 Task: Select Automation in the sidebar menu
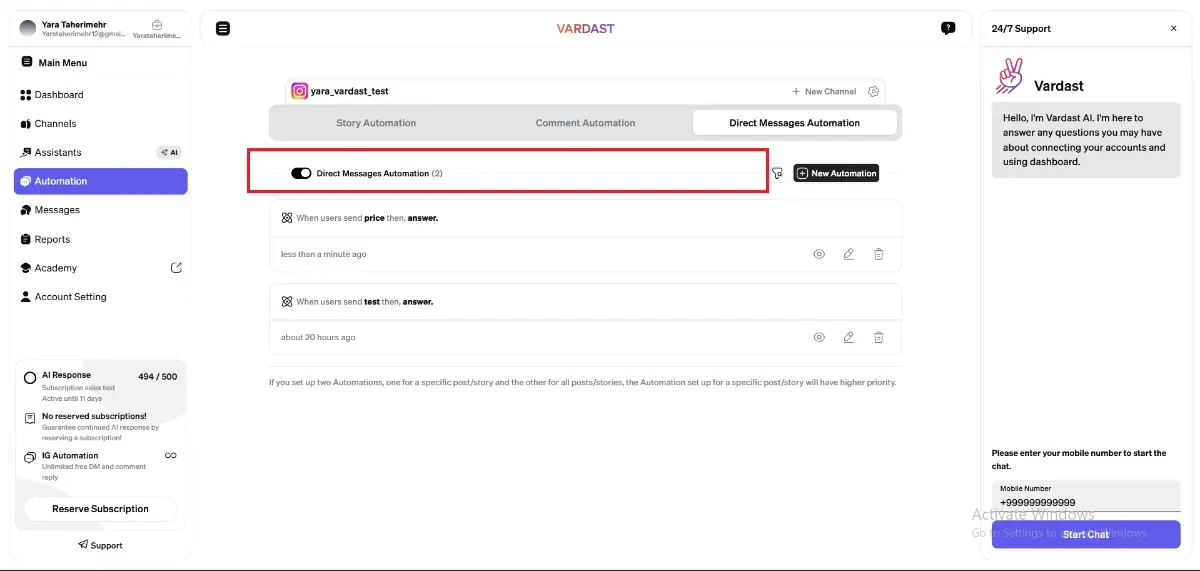pos(100,181)
